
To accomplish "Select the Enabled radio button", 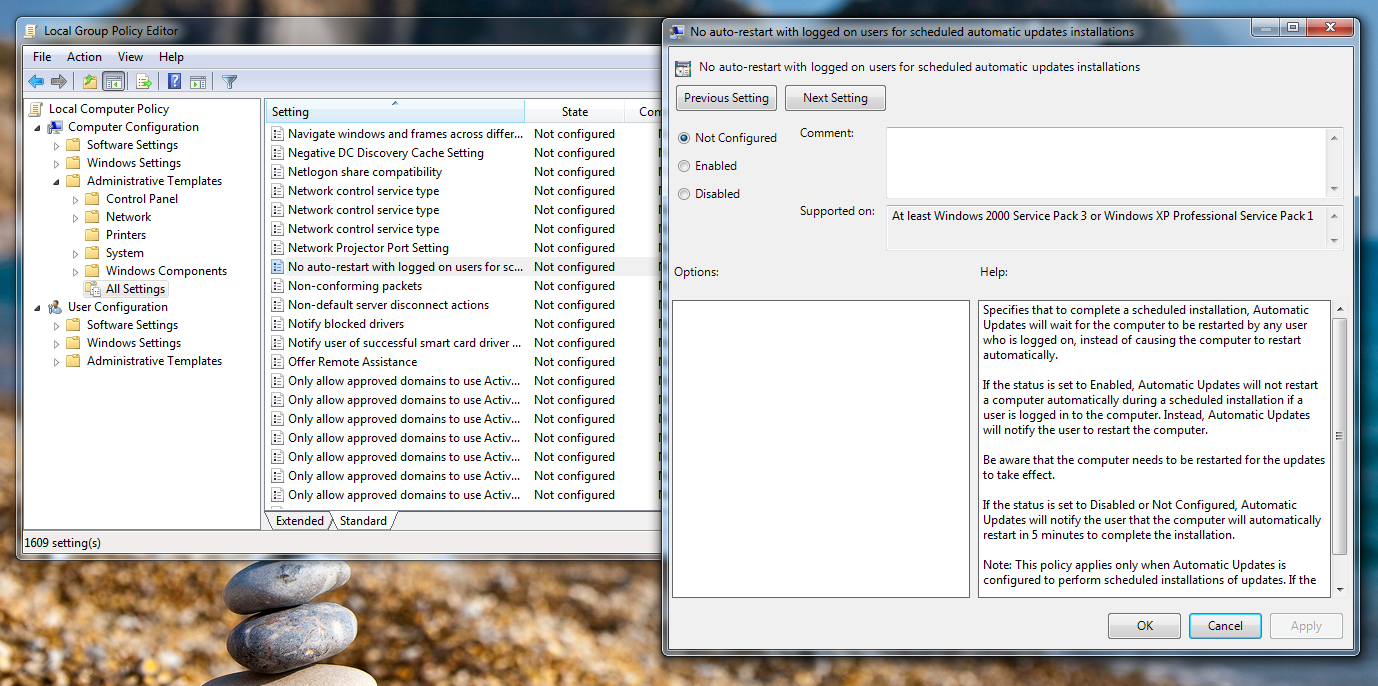I will tap(684, 166).
